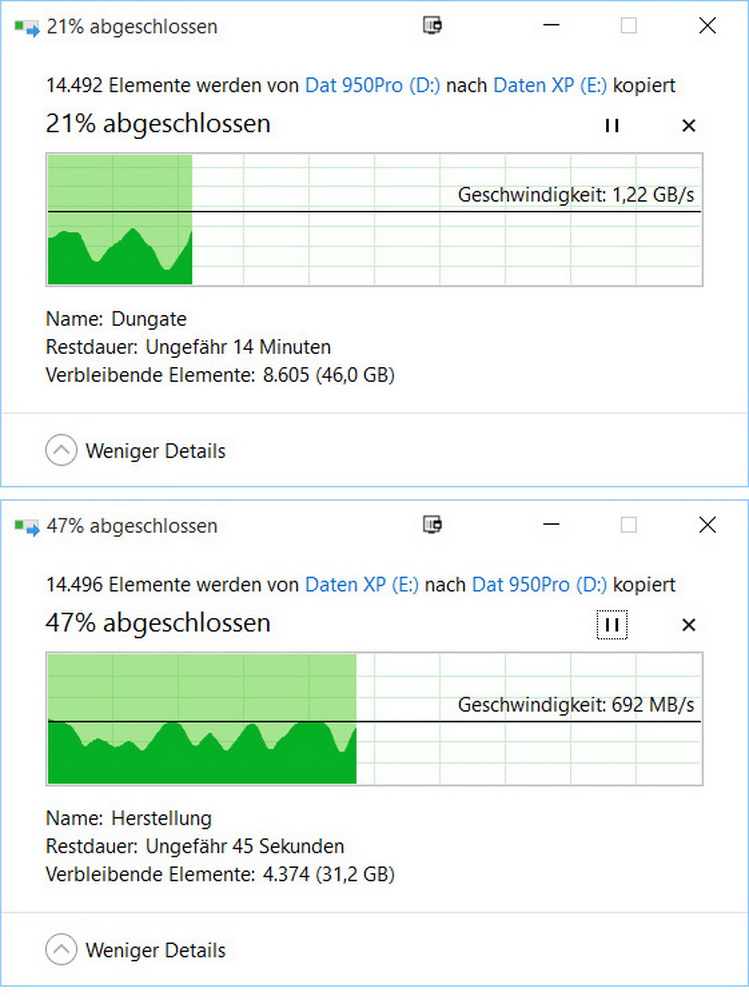Screen dimensions: 749x1000
Task: Open destination Daten XP (E:) link in top dialog
Action: [x=550, y=85]
